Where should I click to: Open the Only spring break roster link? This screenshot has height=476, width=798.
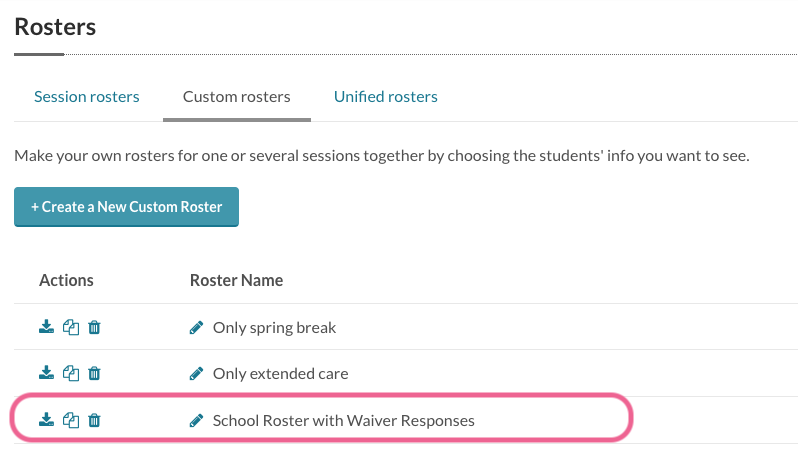[x=274, y=328]
